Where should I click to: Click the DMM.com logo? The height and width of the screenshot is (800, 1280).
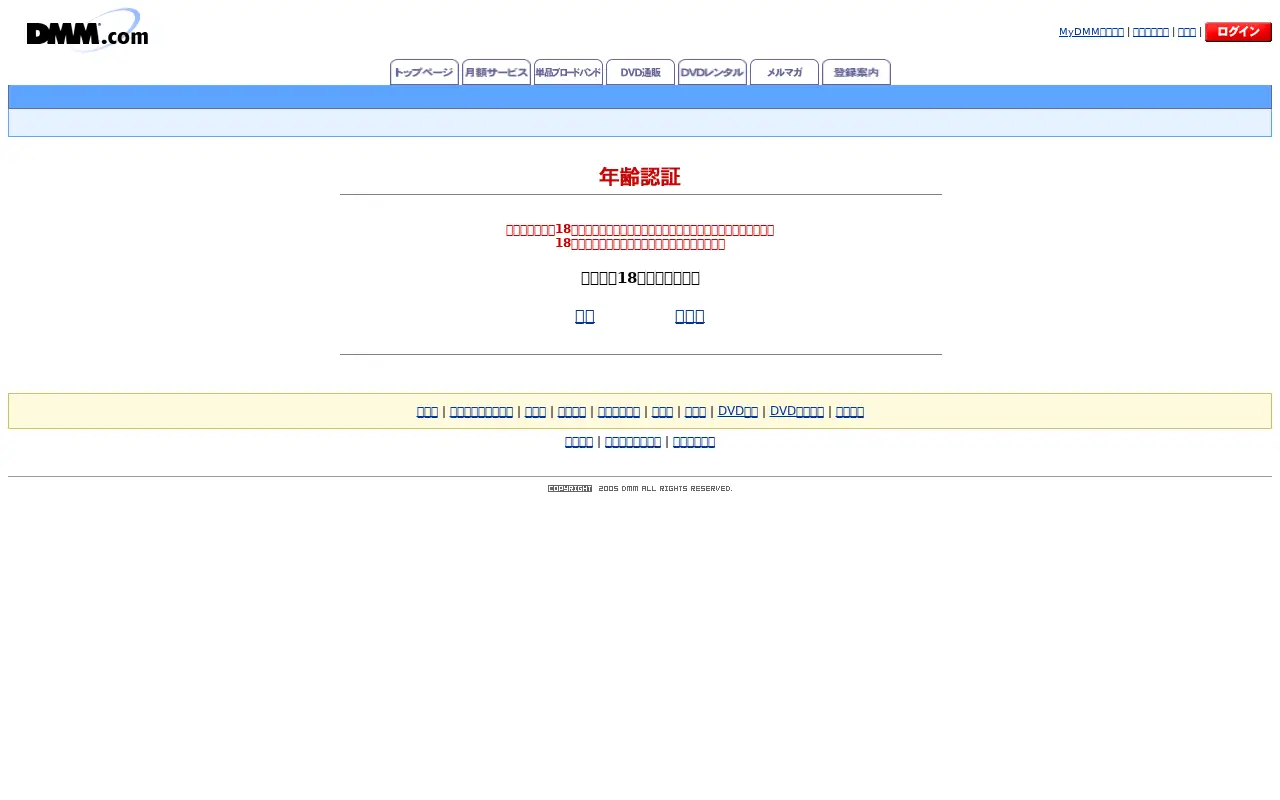[x=87, y=30]
